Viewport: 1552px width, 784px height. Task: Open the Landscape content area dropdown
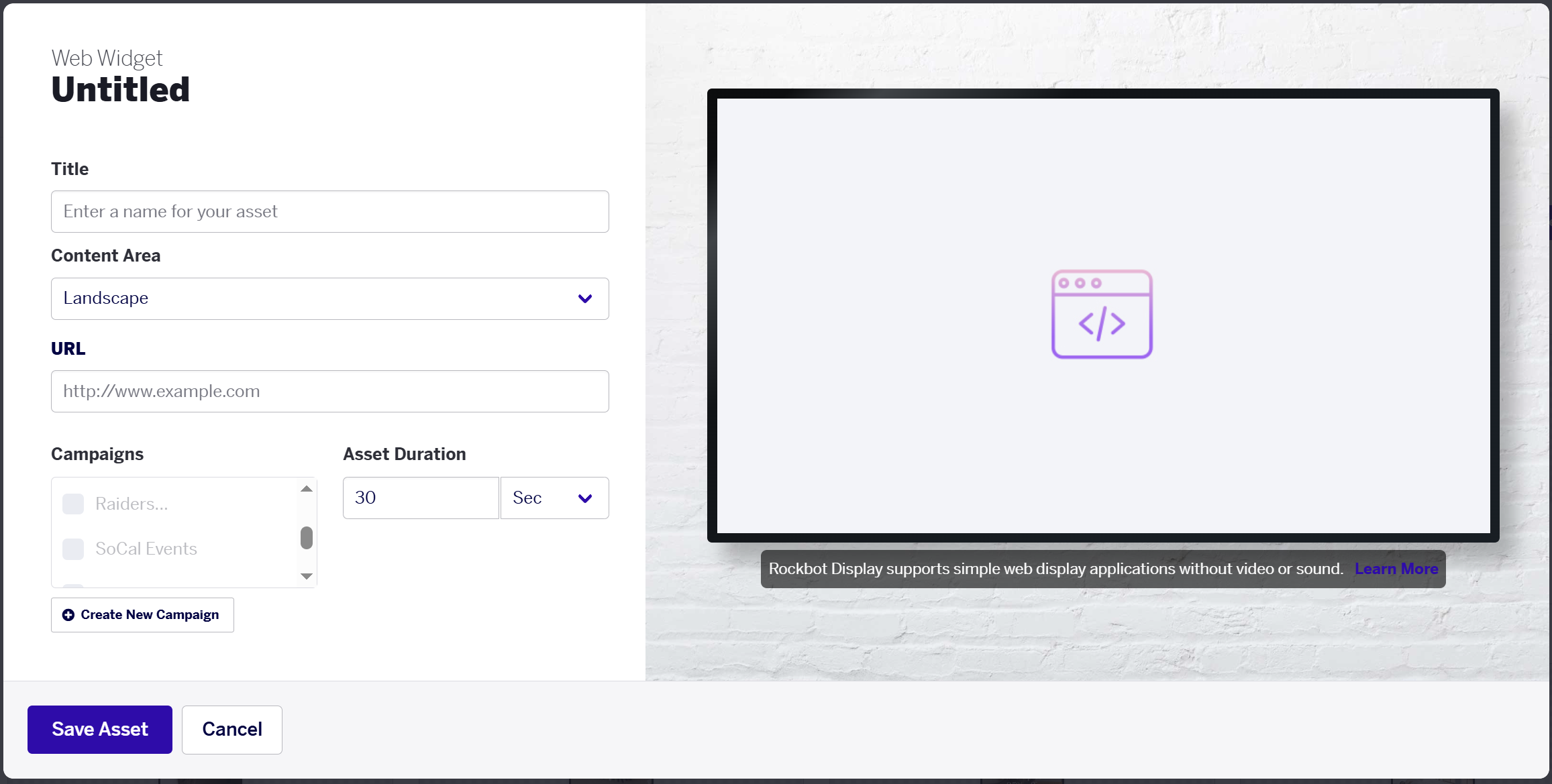coord(330,298)
